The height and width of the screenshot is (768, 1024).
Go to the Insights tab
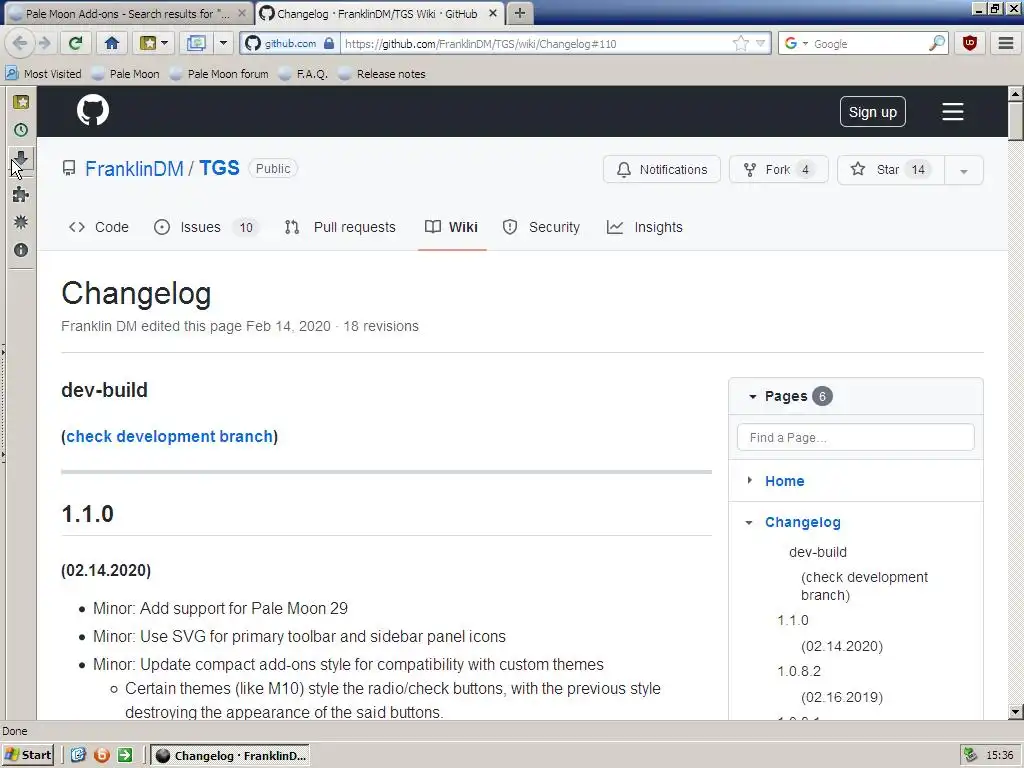(645, 227)
